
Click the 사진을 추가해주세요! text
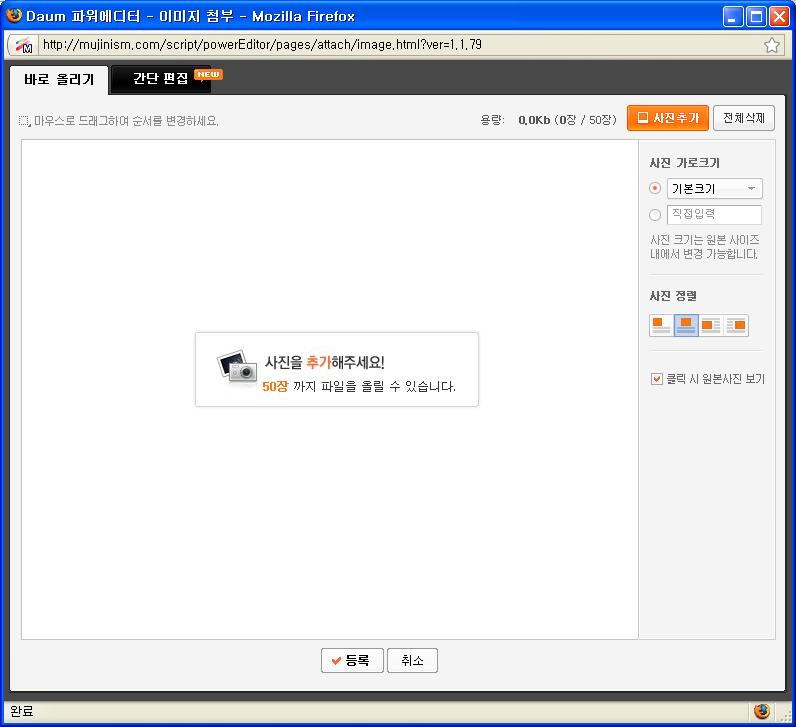click(x=325, y=362)
